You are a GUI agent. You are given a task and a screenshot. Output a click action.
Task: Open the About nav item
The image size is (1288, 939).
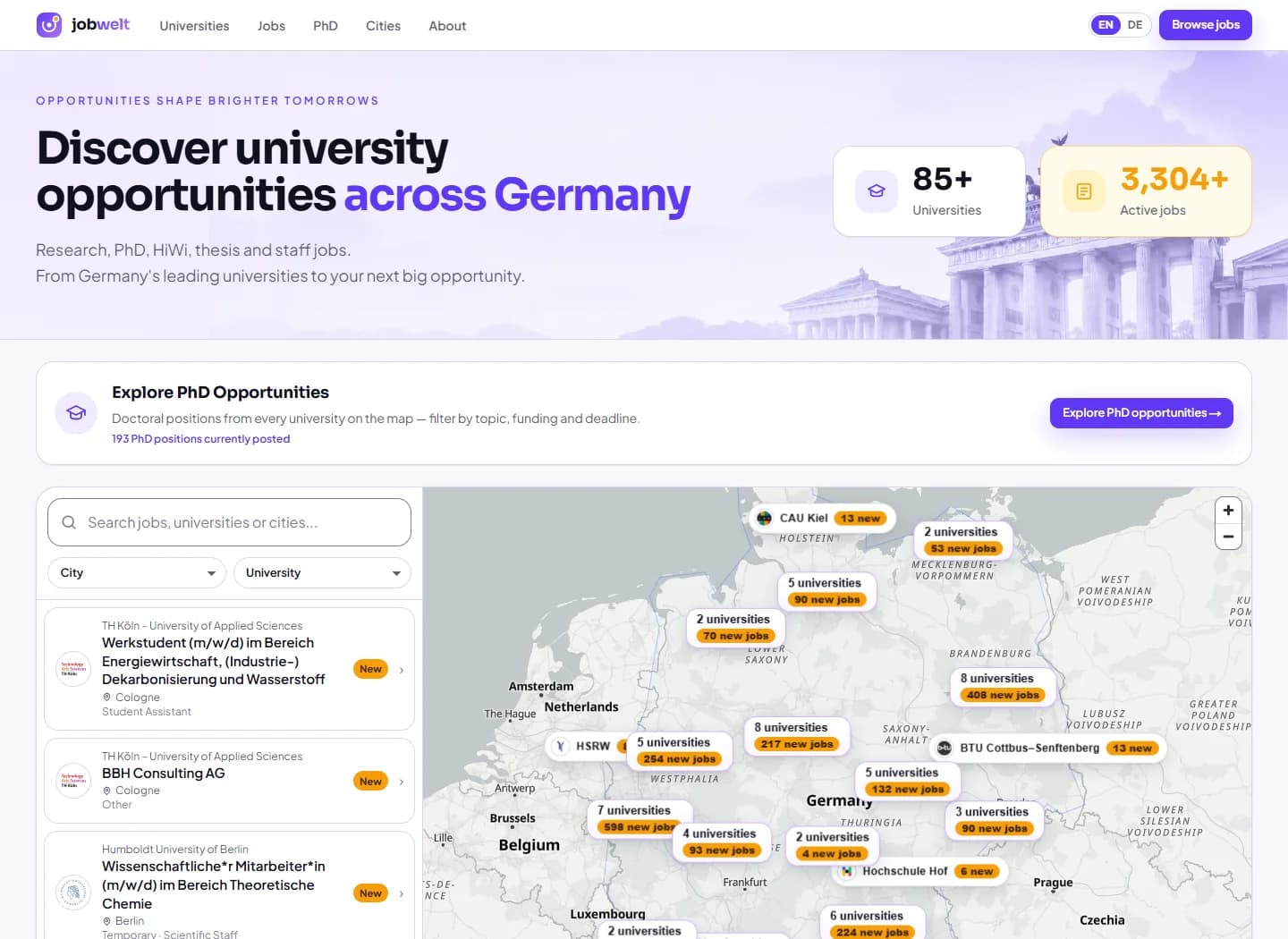click(x=447, y=26)
